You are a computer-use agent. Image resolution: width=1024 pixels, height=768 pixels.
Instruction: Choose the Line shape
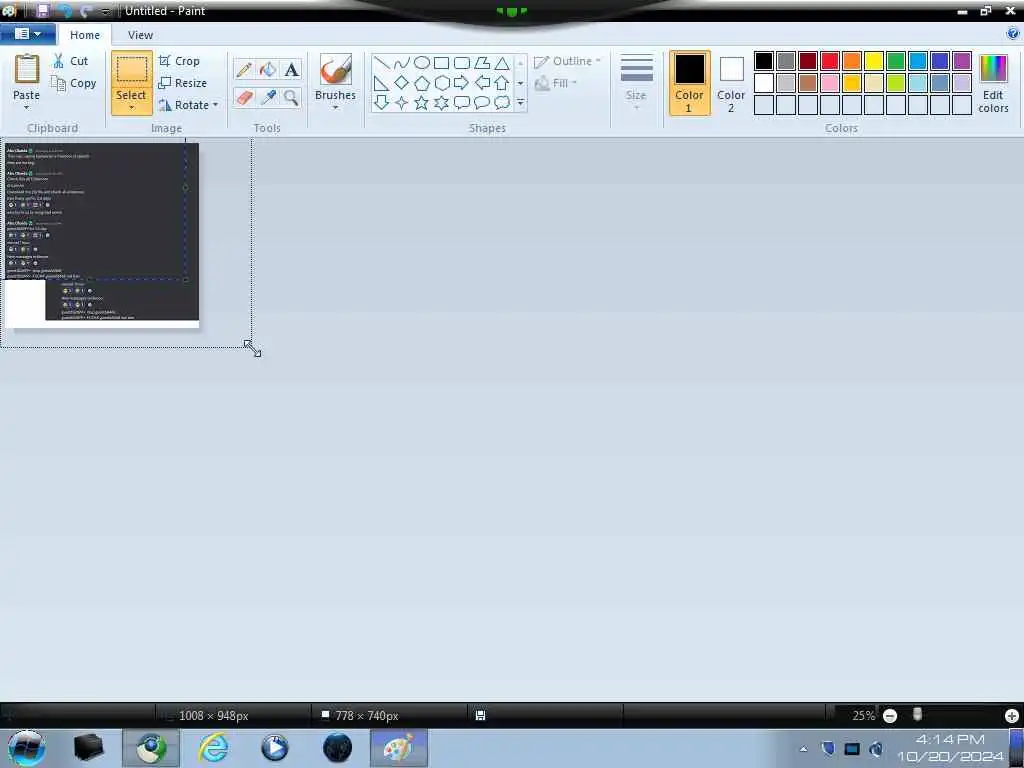coord(381,63)
